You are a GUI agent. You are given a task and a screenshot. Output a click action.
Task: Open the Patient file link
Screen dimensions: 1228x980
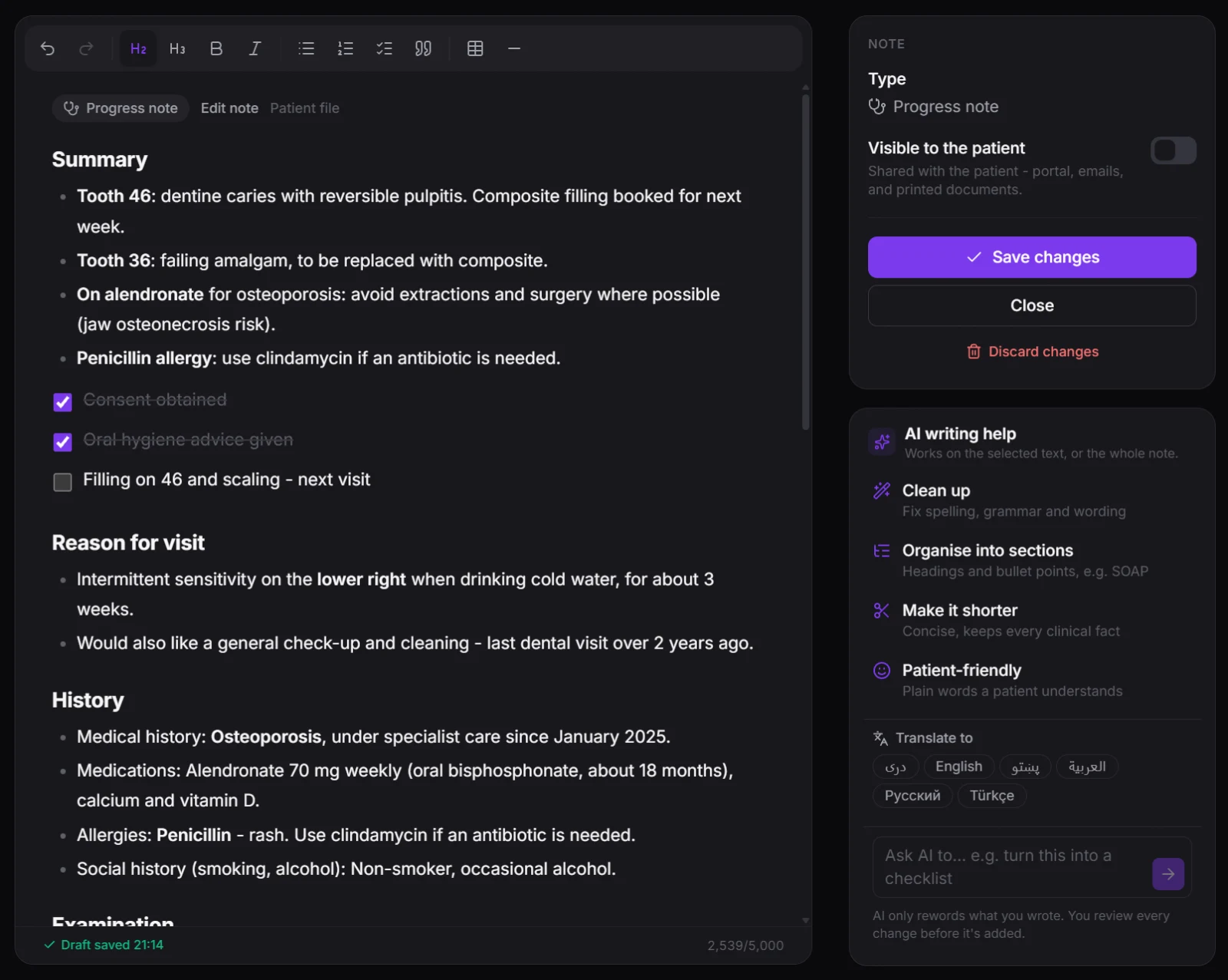pyautogui.click(x=305, y=108)
